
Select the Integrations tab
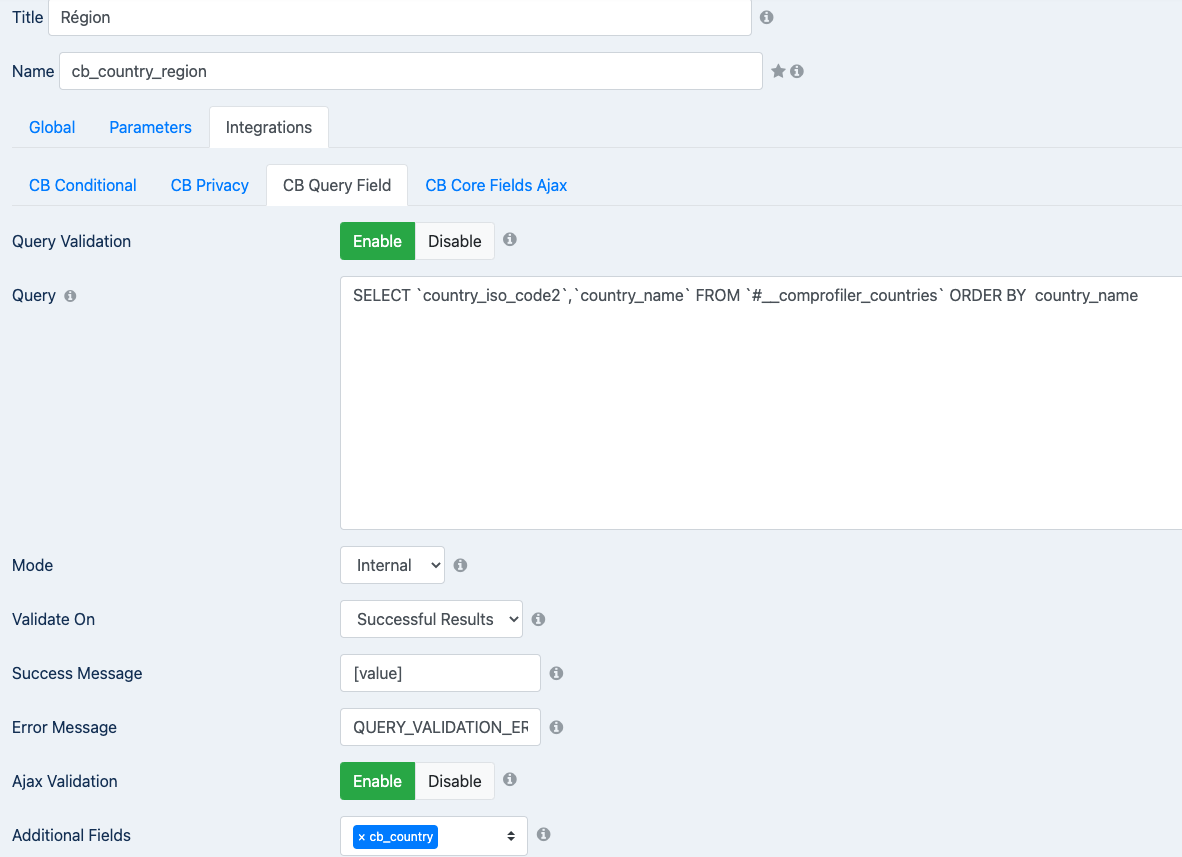pyautogui.click(x=269, y=127)
